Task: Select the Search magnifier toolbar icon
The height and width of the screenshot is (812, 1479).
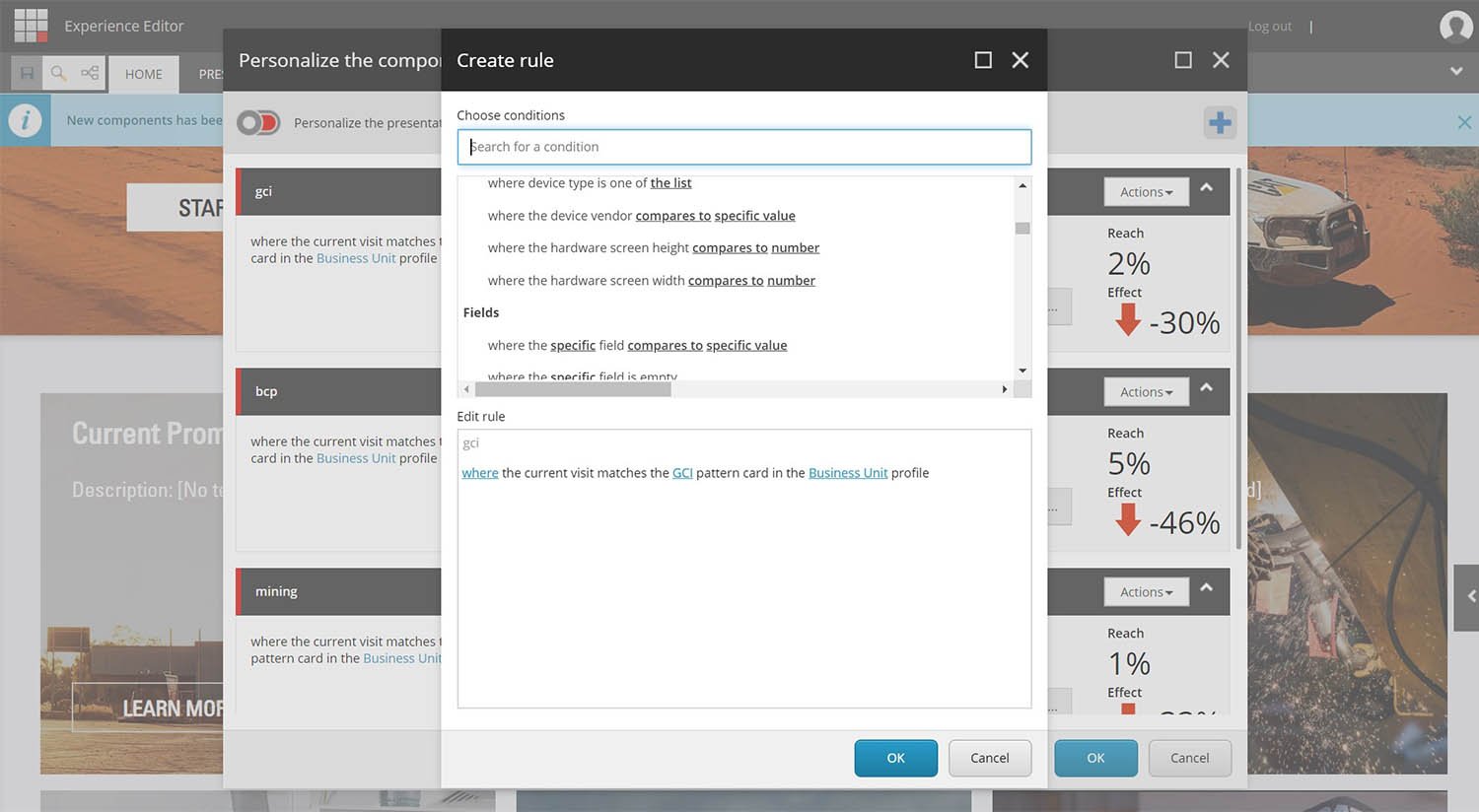Action: (59, 73)
